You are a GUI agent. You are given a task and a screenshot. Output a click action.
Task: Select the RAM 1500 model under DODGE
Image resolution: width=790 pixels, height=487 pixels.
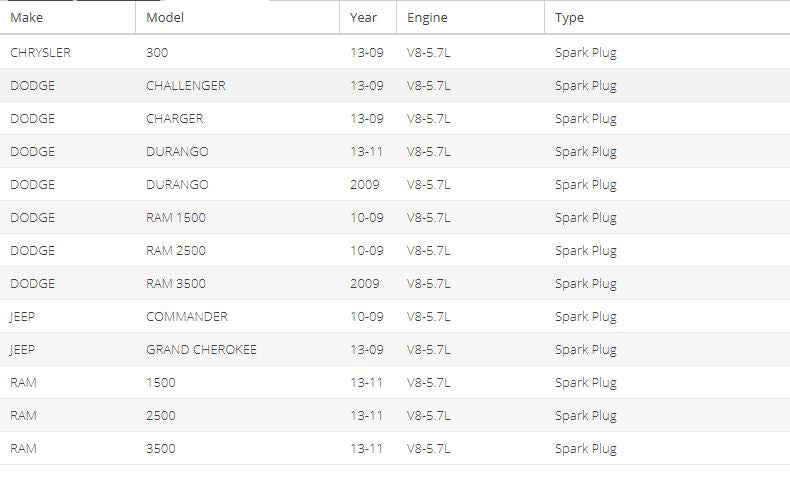click(176, 218)
